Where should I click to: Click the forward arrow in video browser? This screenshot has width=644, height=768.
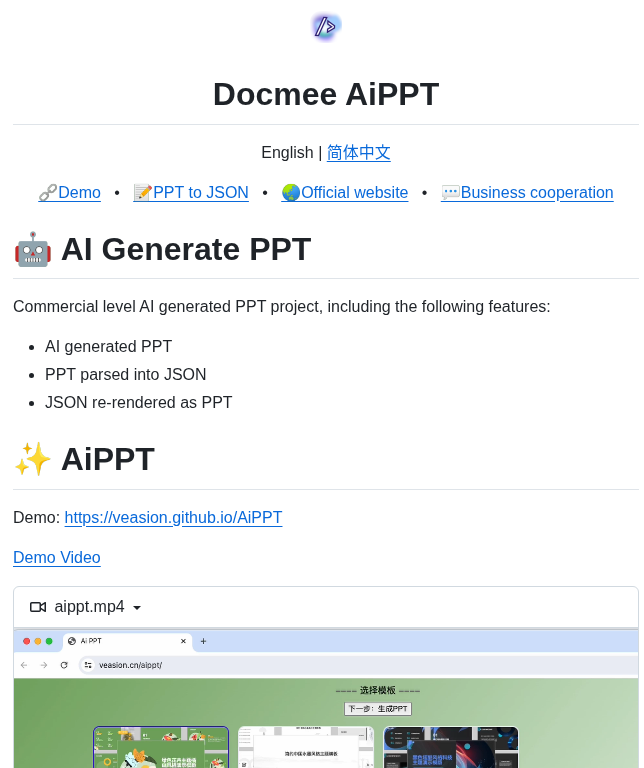point(44,665)
